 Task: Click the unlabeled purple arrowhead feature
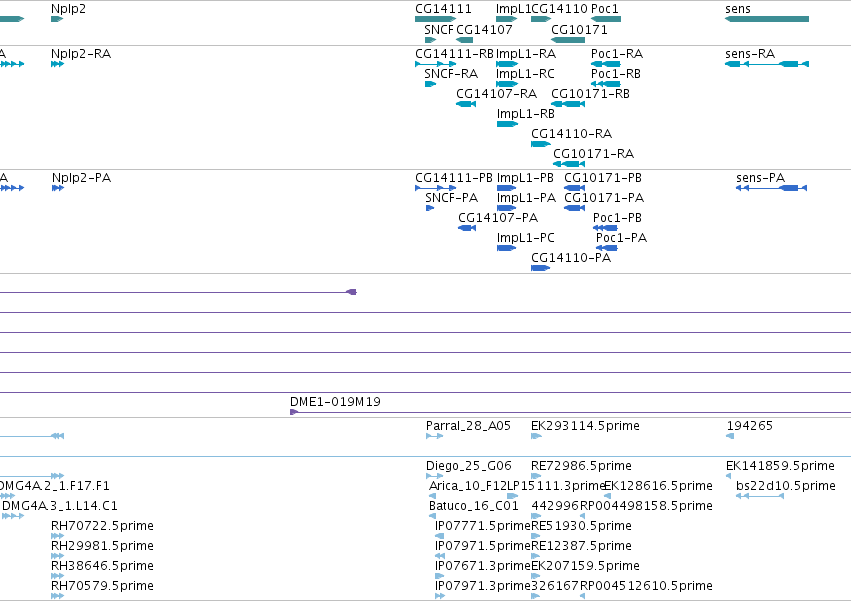[x=352, y=292]
